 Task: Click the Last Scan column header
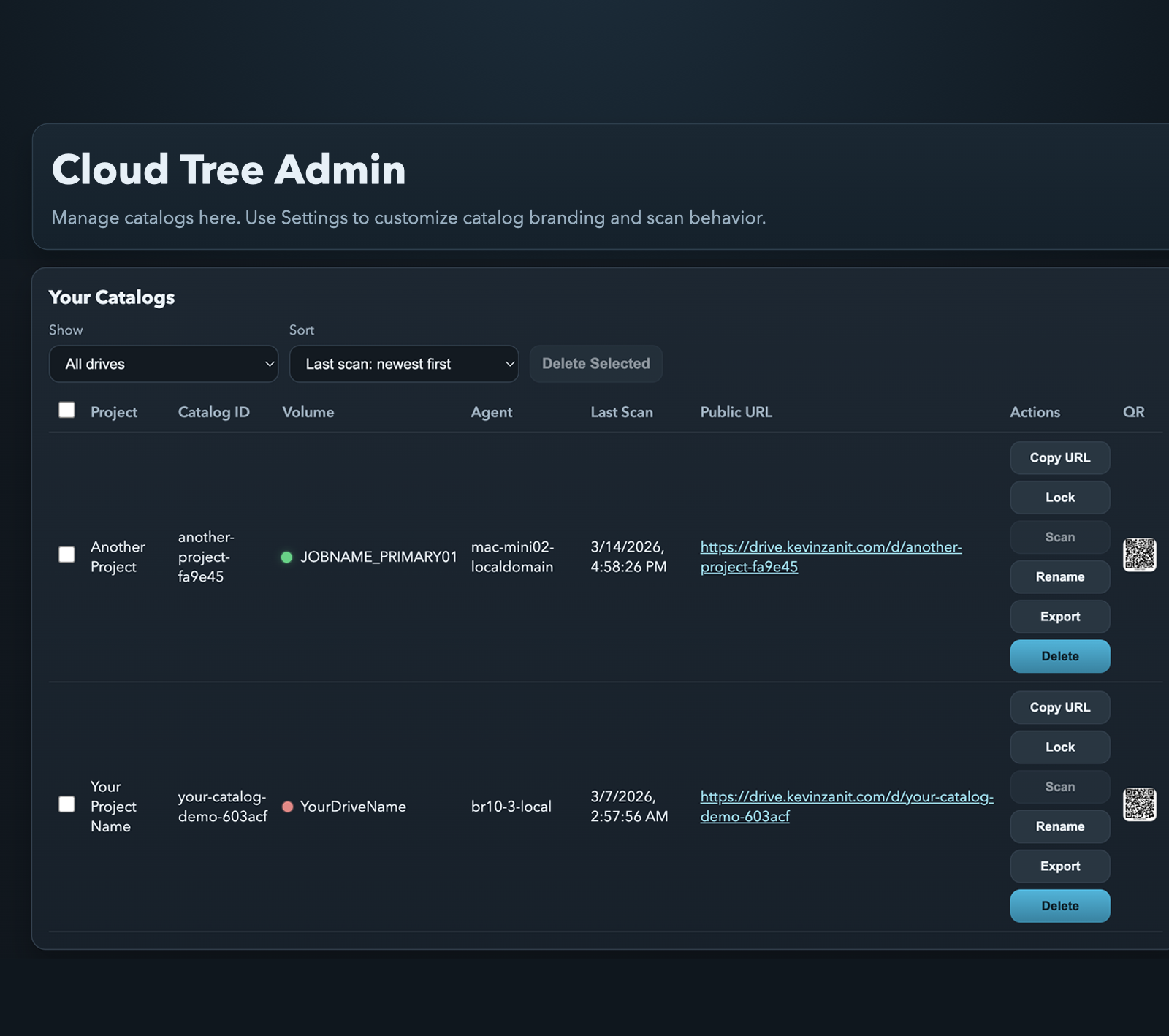click(621, 412)
